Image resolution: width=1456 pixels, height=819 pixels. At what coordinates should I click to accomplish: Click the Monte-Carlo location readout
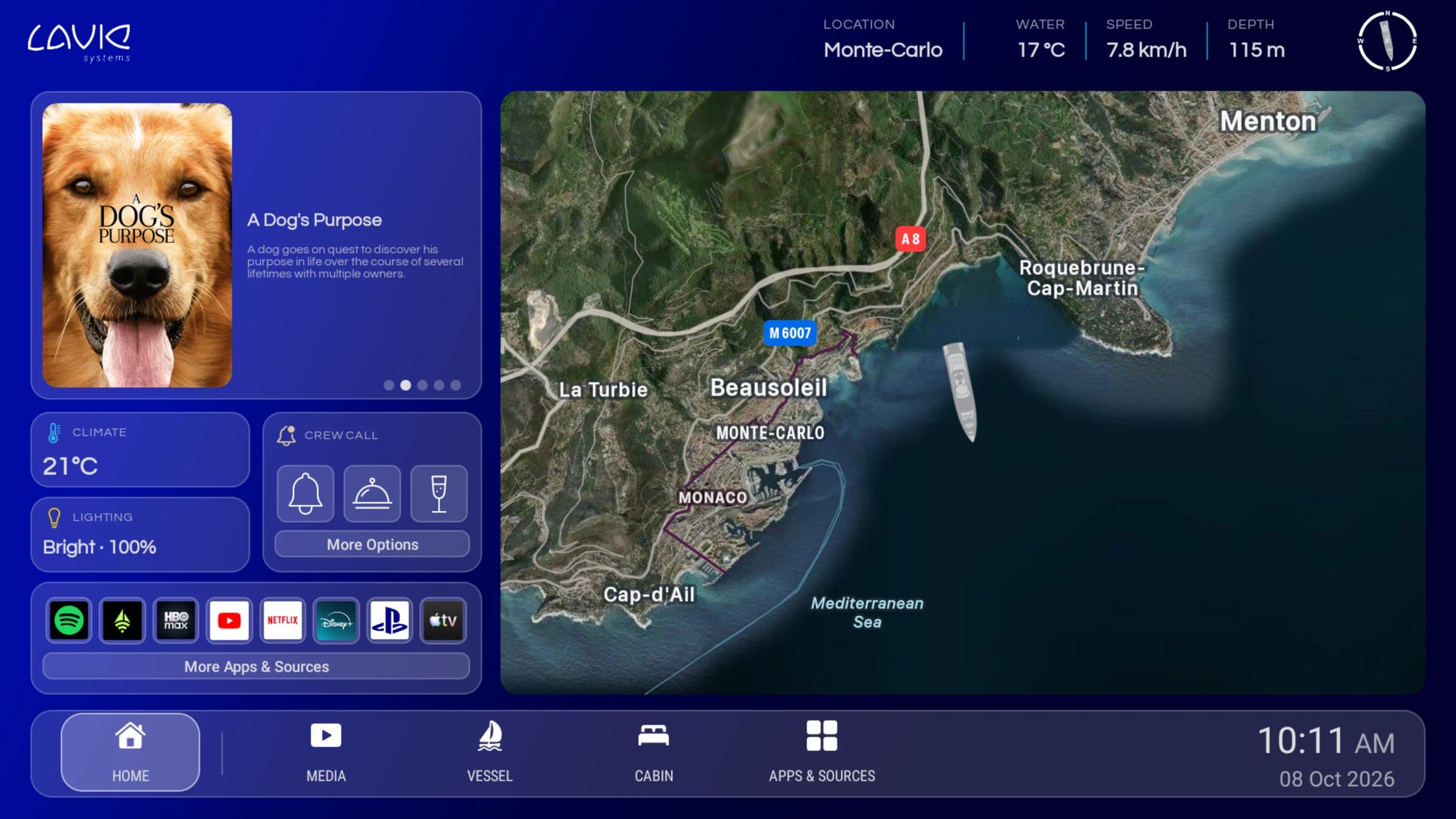coord(883,50)
